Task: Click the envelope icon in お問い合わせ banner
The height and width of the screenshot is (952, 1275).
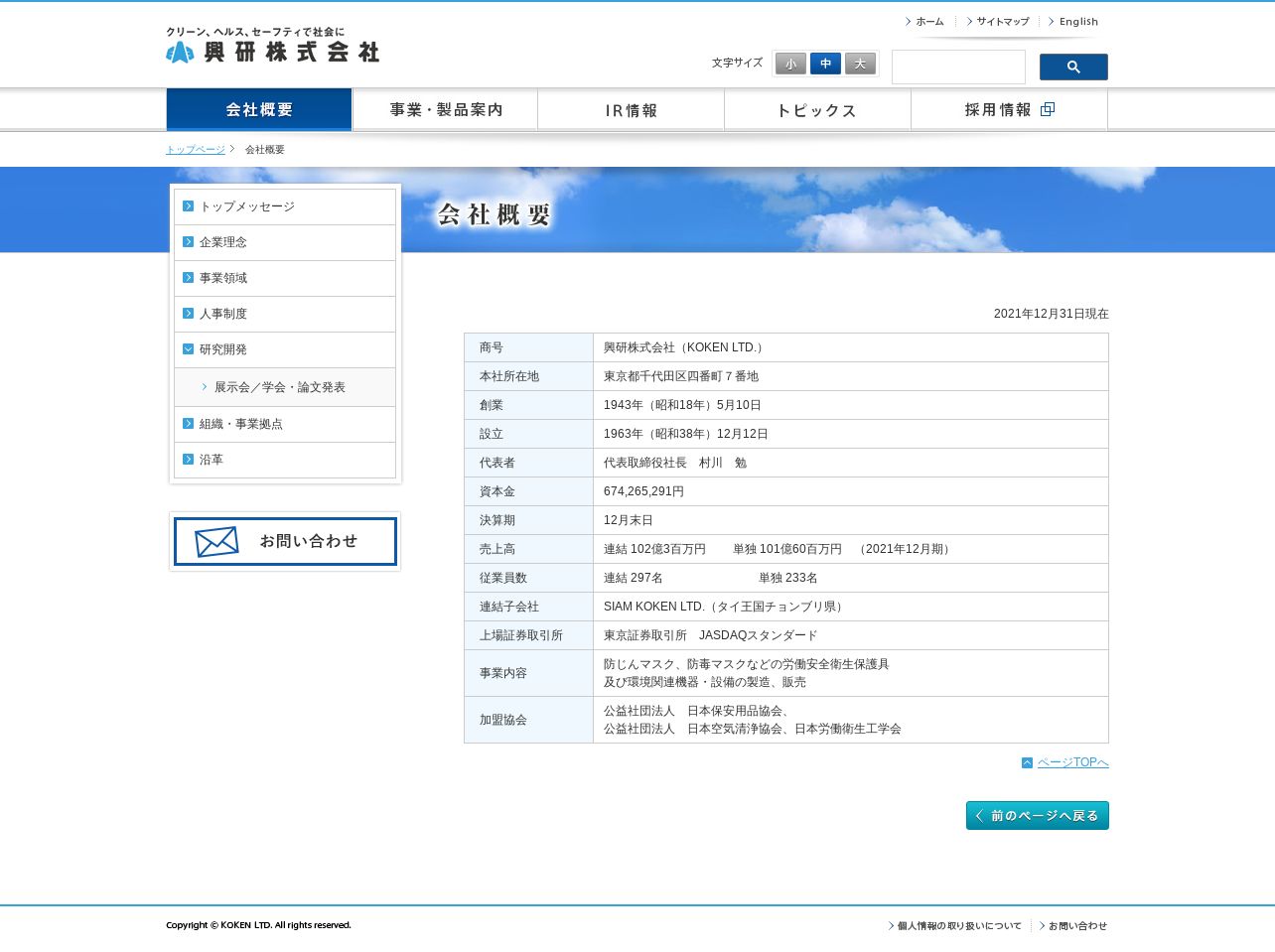Action: [216, 541]
